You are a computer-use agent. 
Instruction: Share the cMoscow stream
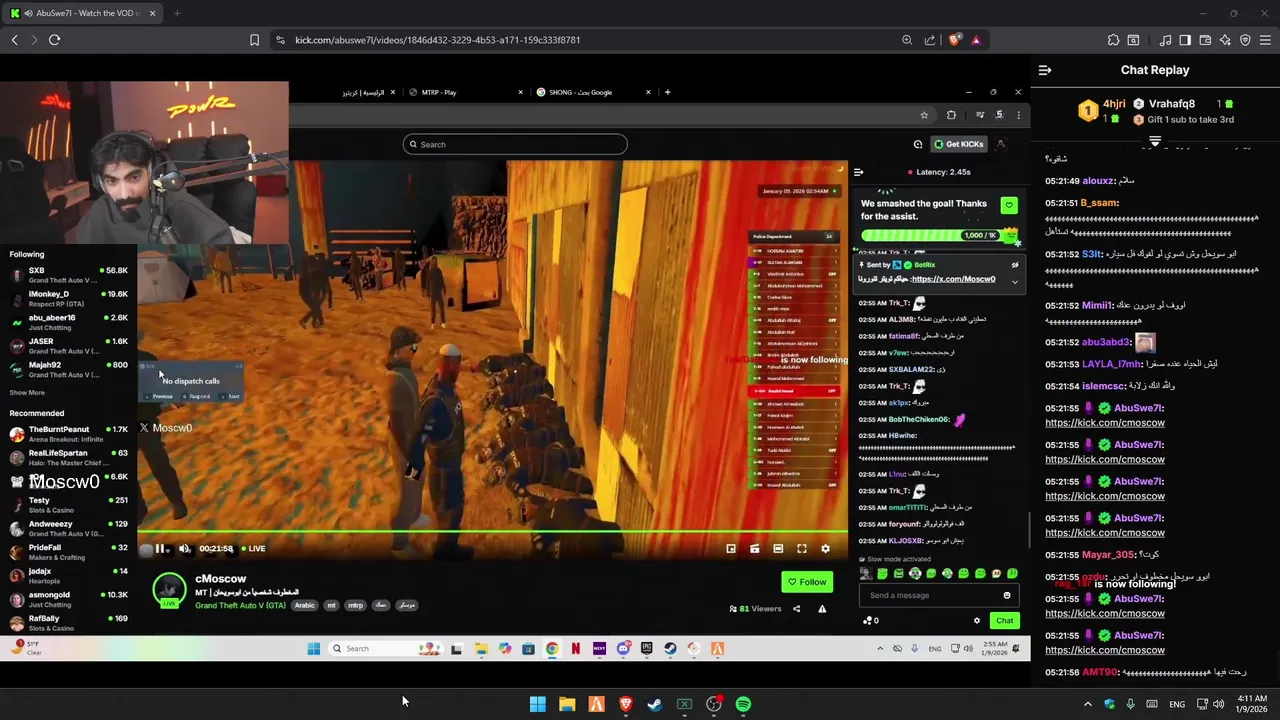click(x=797, y=609)
